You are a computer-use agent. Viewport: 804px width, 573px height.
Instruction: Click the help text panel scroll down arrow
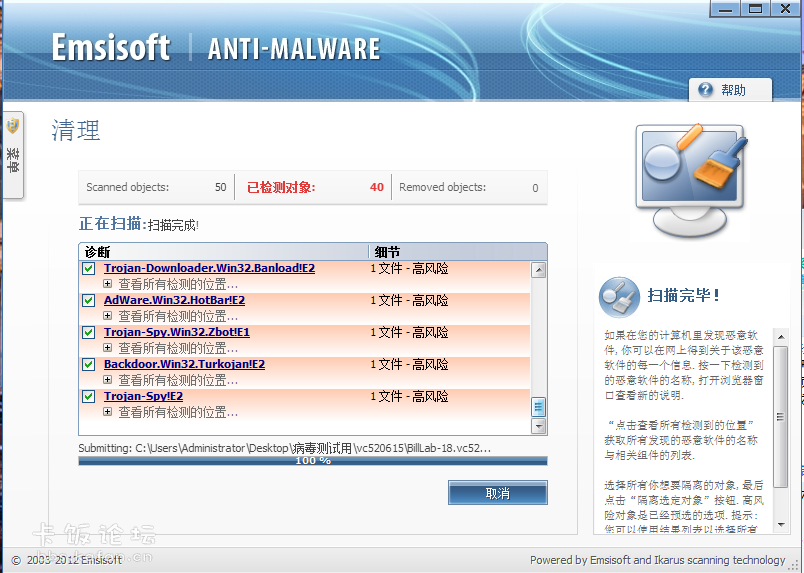click(780, 525)
